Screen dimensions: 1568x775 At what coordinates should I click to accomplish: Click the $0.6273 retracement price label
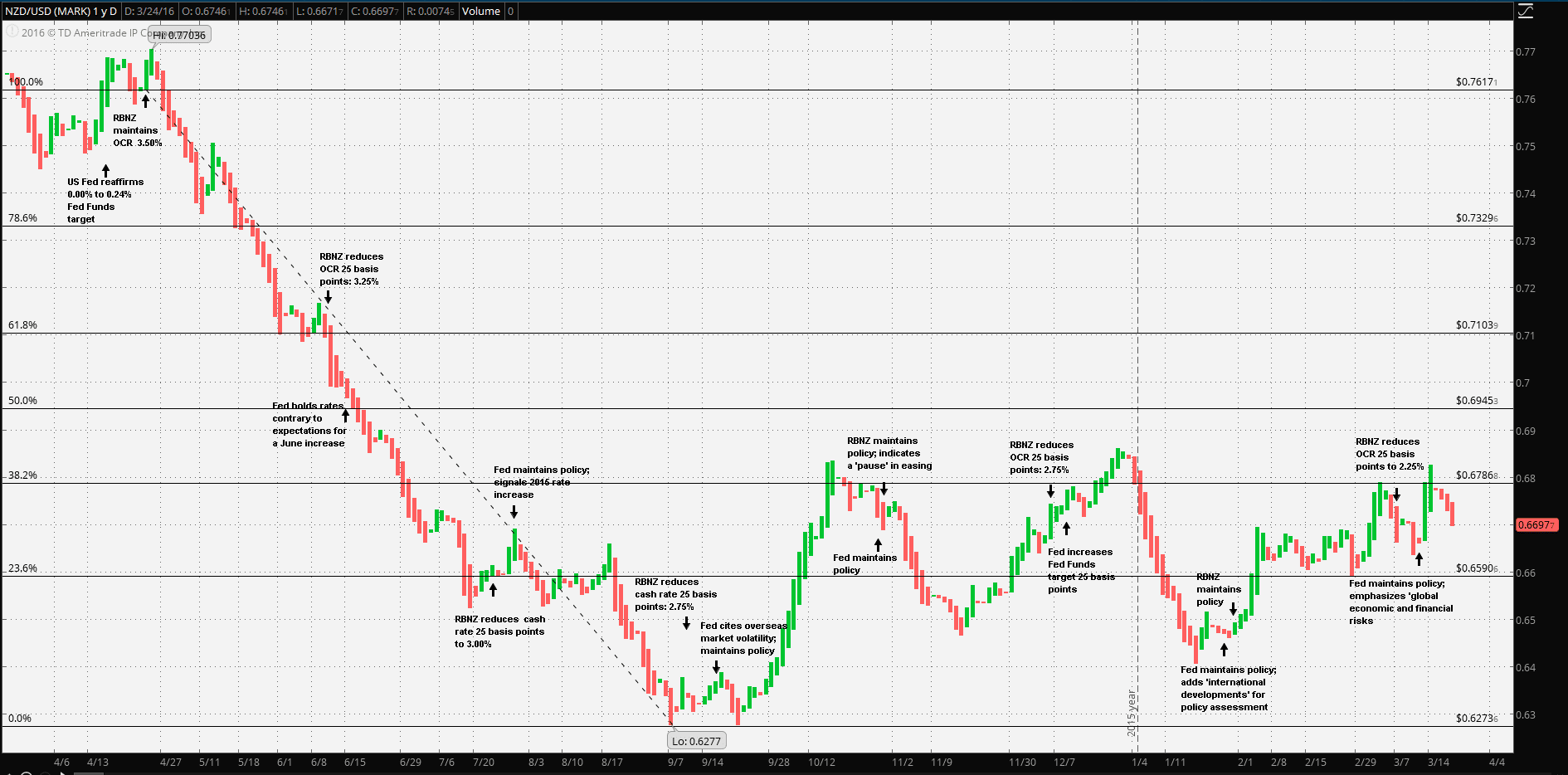click(x=1477, y=719)
